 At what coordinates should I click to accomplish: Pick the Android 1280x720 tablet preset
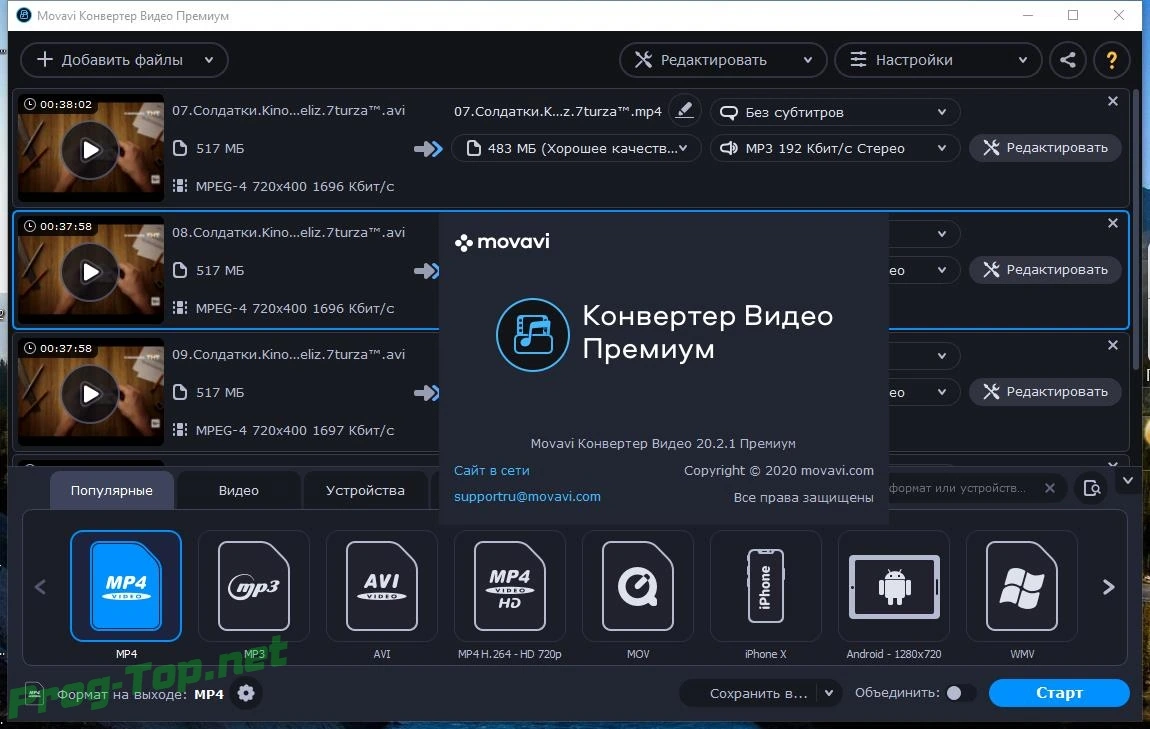pyautogui.click(x=893, y=586)
